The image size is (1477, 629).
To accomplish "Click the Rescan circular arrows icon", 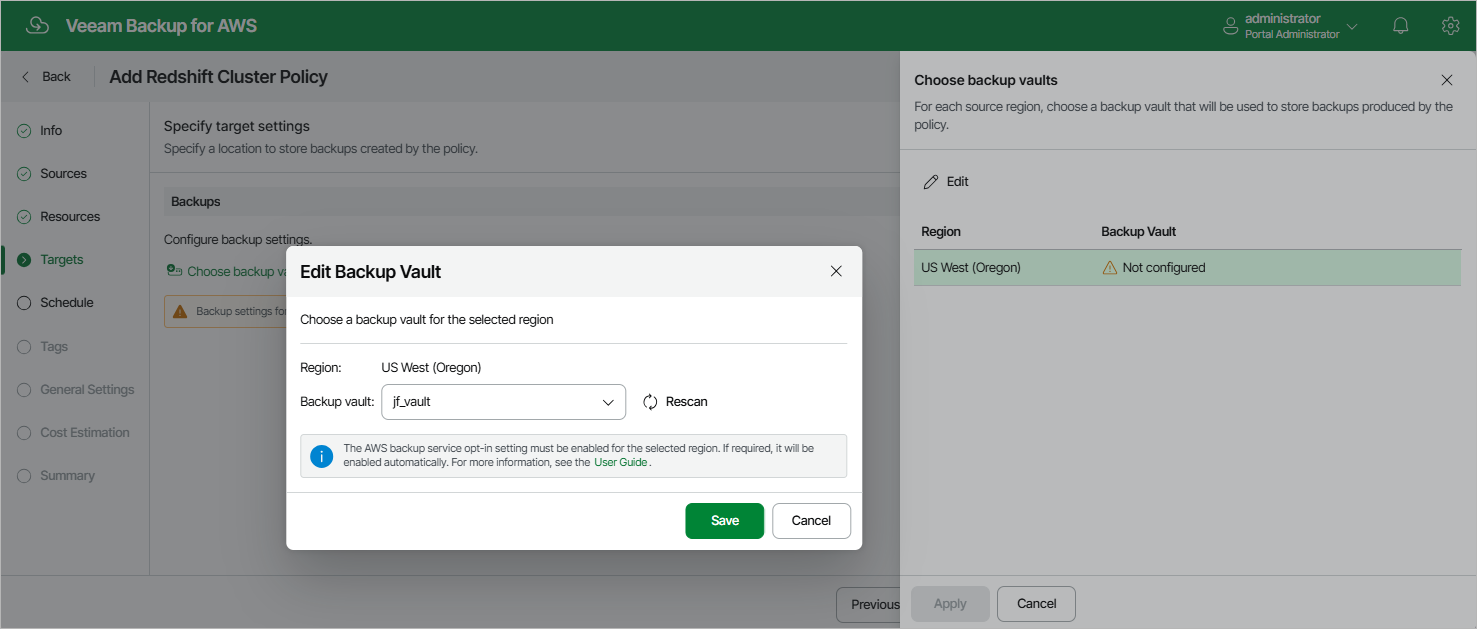I will coord(650,402).
